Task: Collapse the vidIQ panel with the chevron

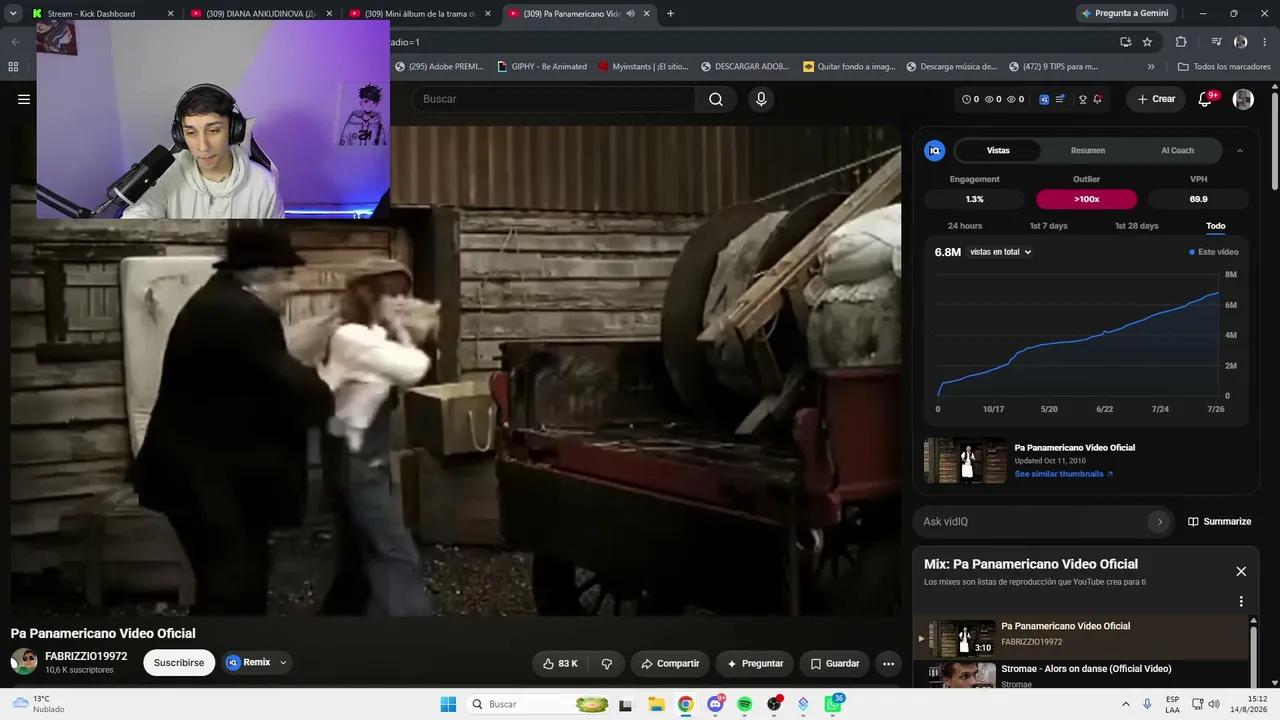Action: click(1240, 151)
